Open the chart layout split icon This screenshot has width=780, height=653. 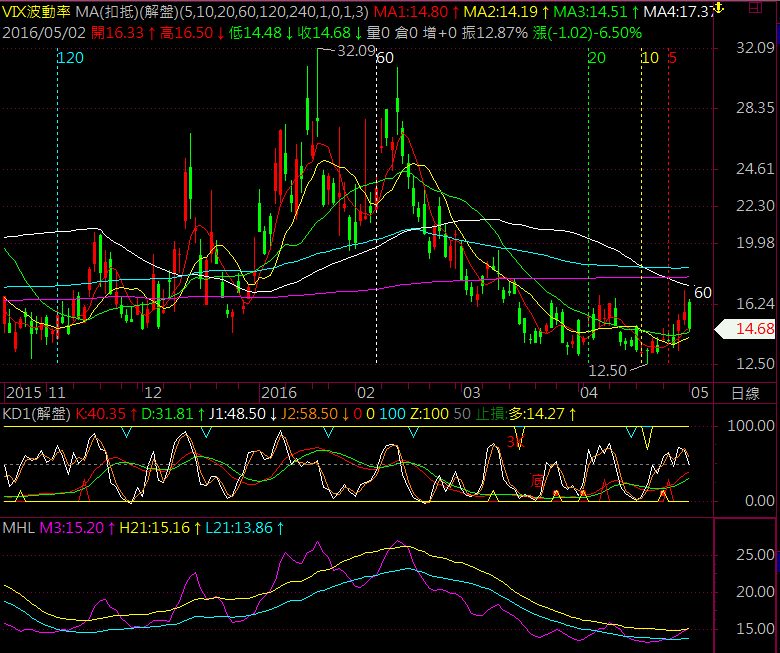coord(755,7)
